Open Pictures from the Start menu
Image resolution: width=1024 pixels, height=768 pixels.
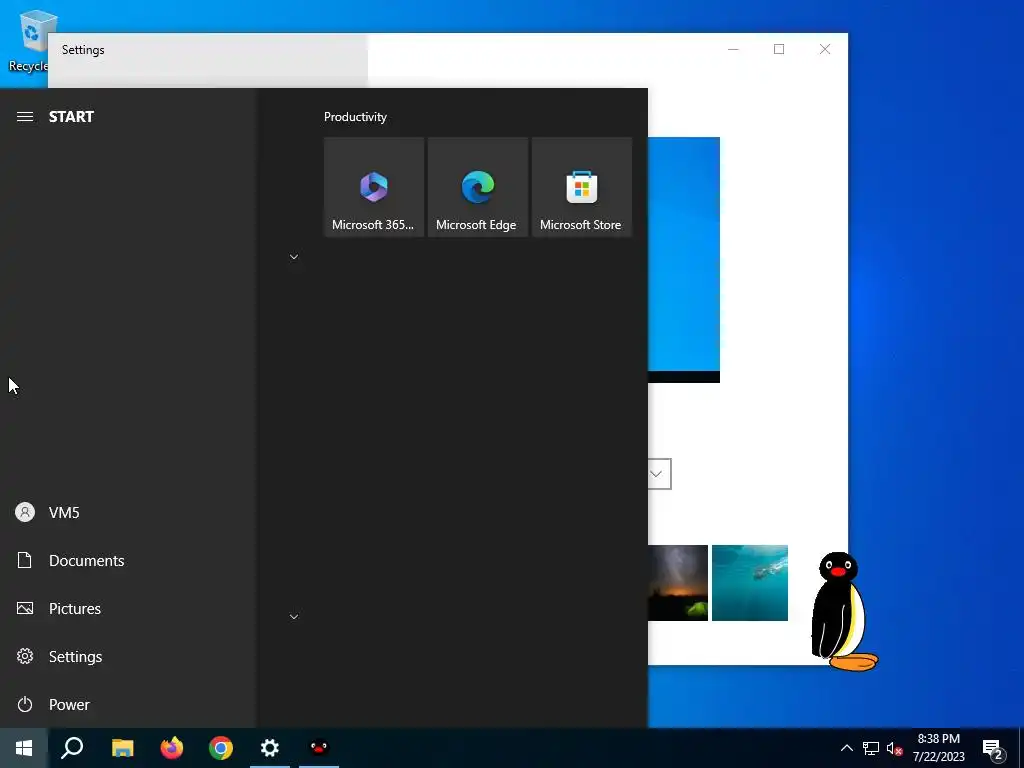[x=128, y=609]
